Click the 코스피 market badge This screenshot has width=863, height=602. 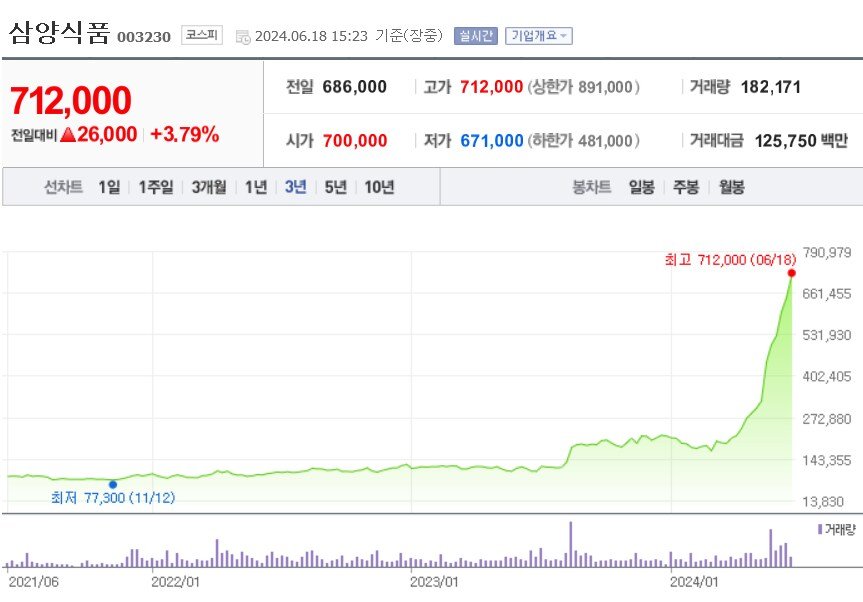click(x=202, y=36)
